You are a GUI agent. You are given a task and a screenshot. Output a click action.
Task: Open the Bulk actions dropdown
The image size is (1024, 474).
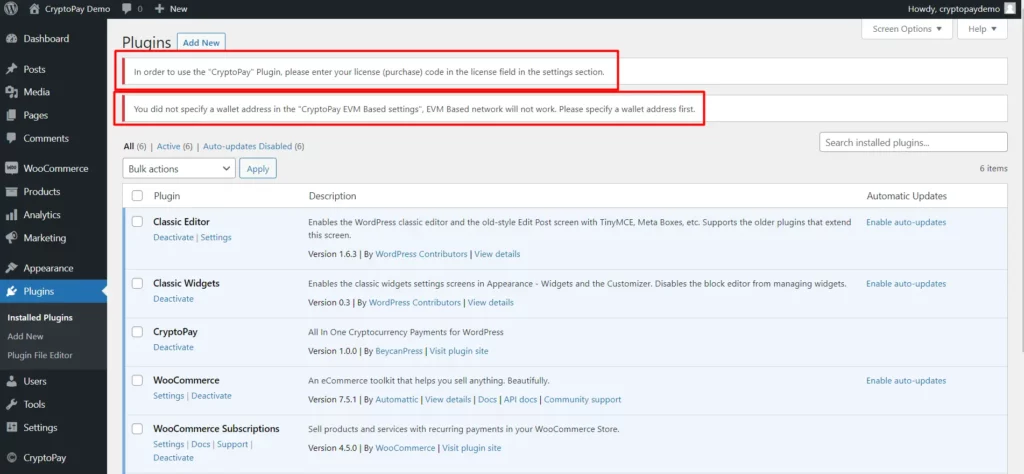[x=179, y=168]
